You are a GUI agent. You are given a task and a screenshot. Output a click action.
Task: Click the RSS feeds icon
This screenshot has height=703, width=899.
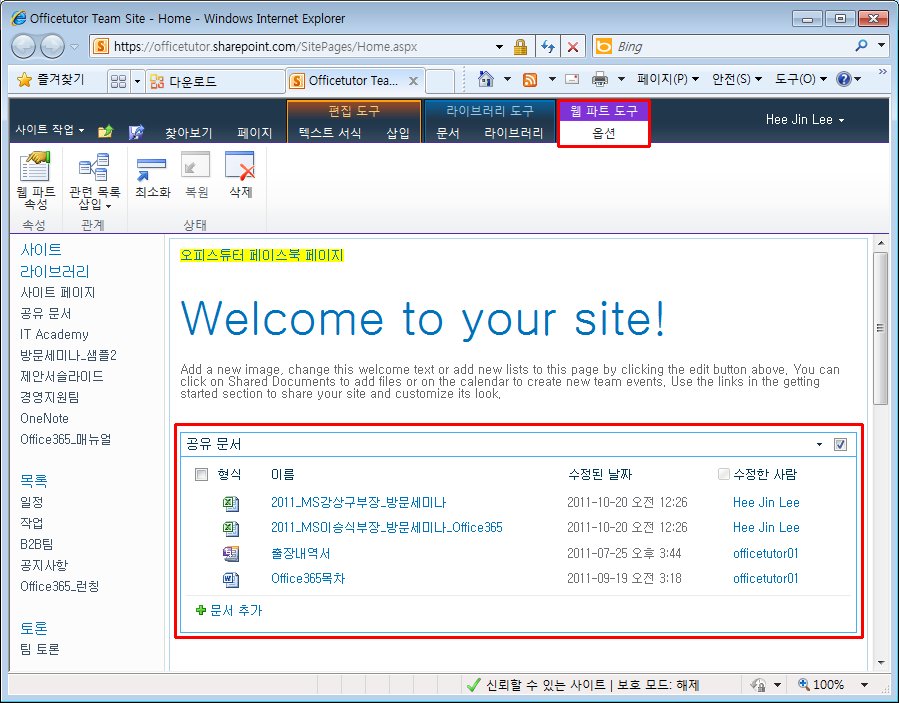(x=530, y=80)
